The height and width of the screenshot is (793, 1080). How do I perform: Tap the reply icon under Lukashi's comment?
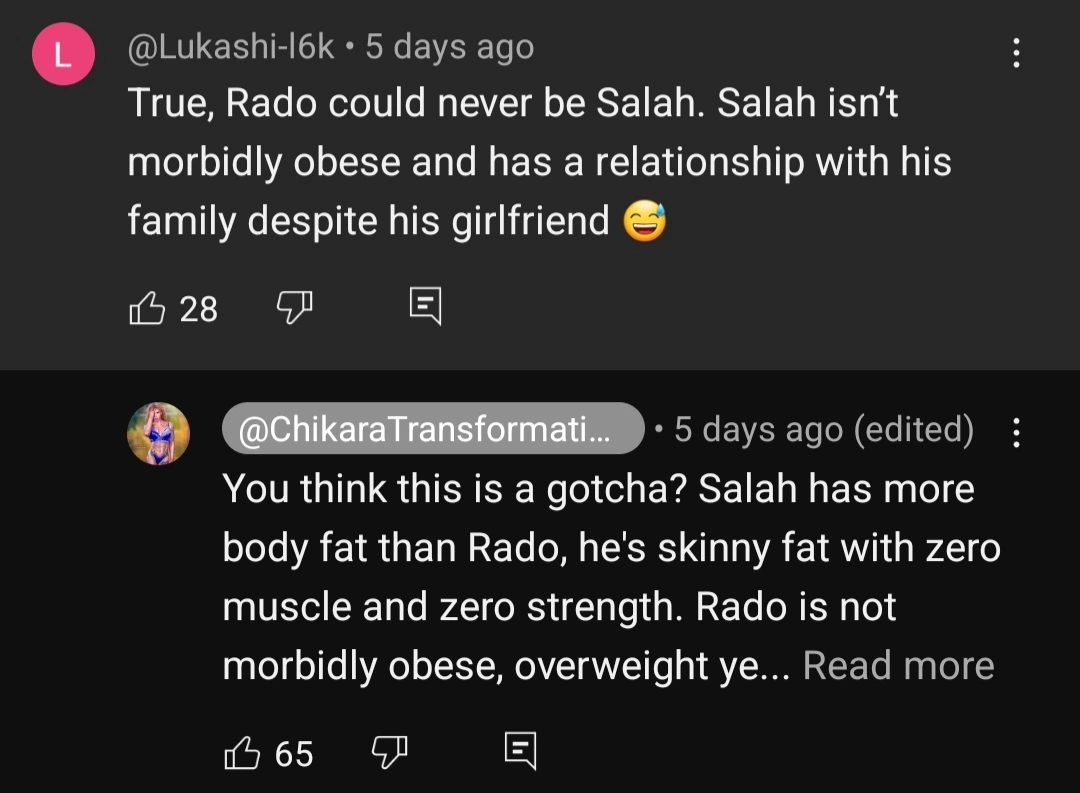[x=425, y=308]
